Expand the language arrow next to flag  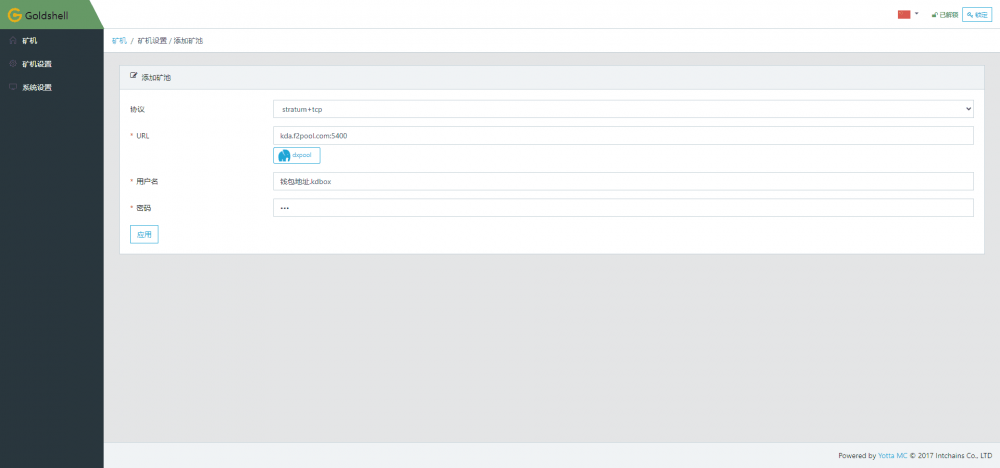coord(916,13)
